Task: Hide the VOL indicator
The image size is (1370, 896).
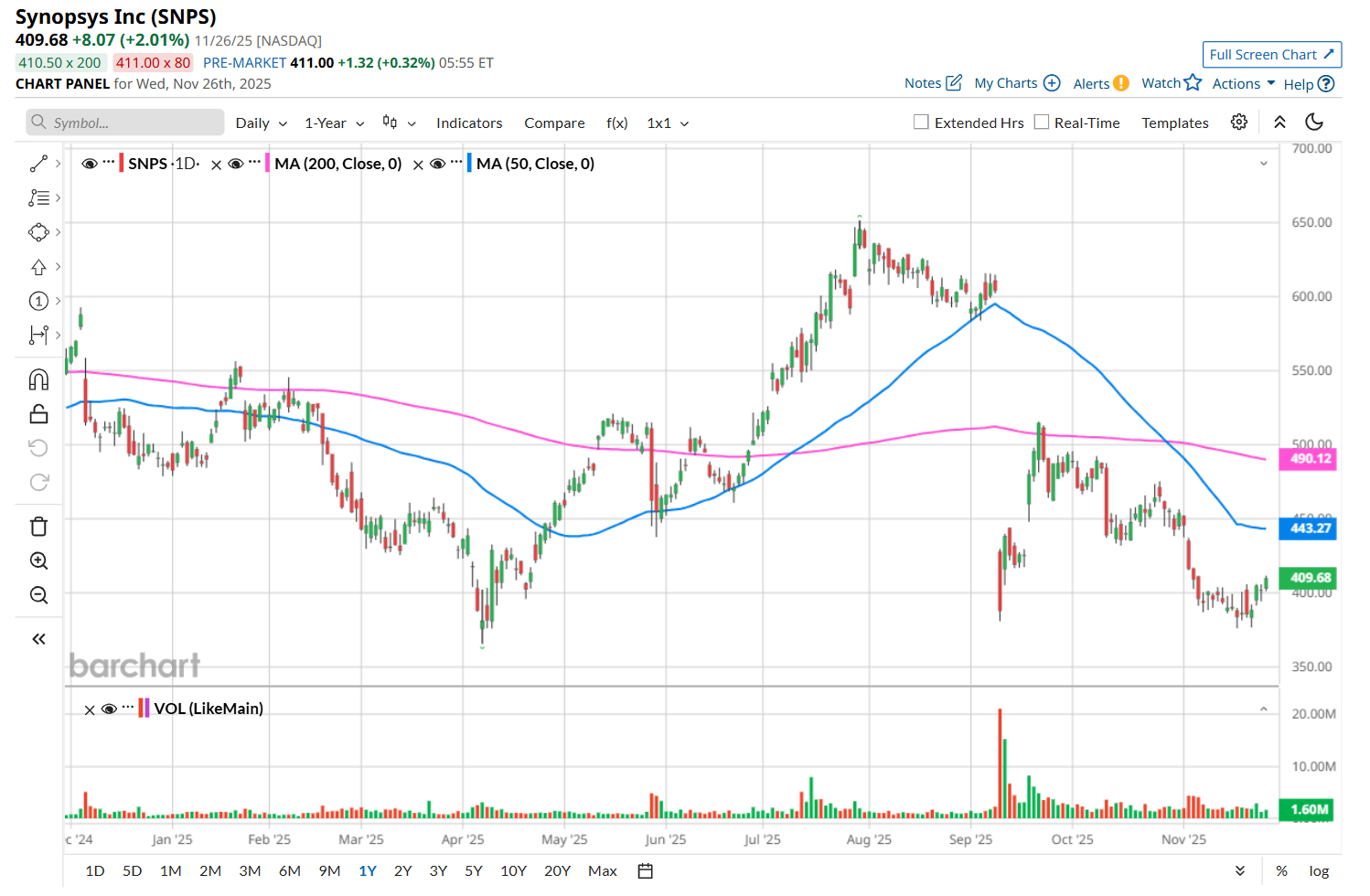Action: [x=109, y=709]
